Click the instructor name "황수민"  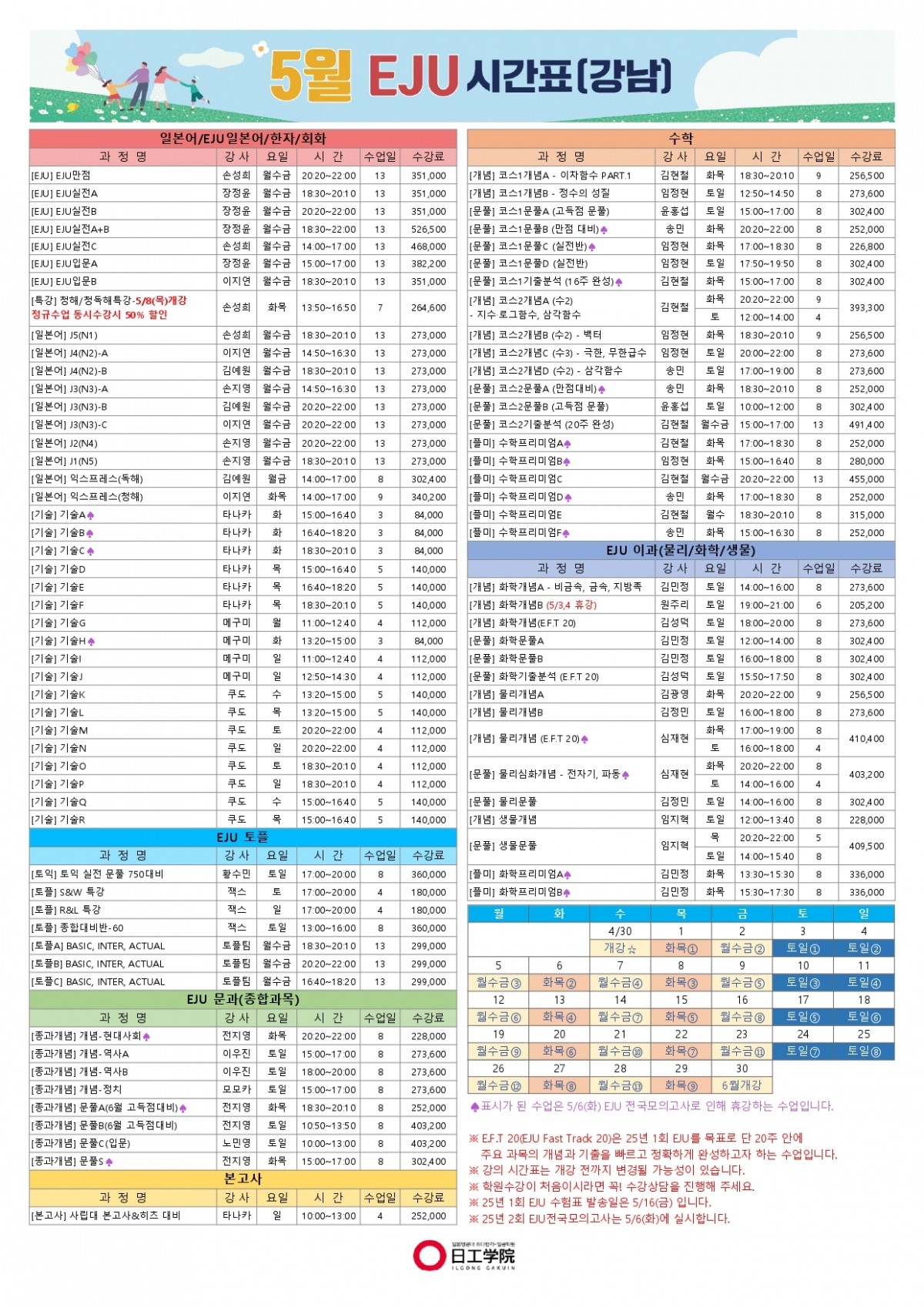click(x=236, y=874)
